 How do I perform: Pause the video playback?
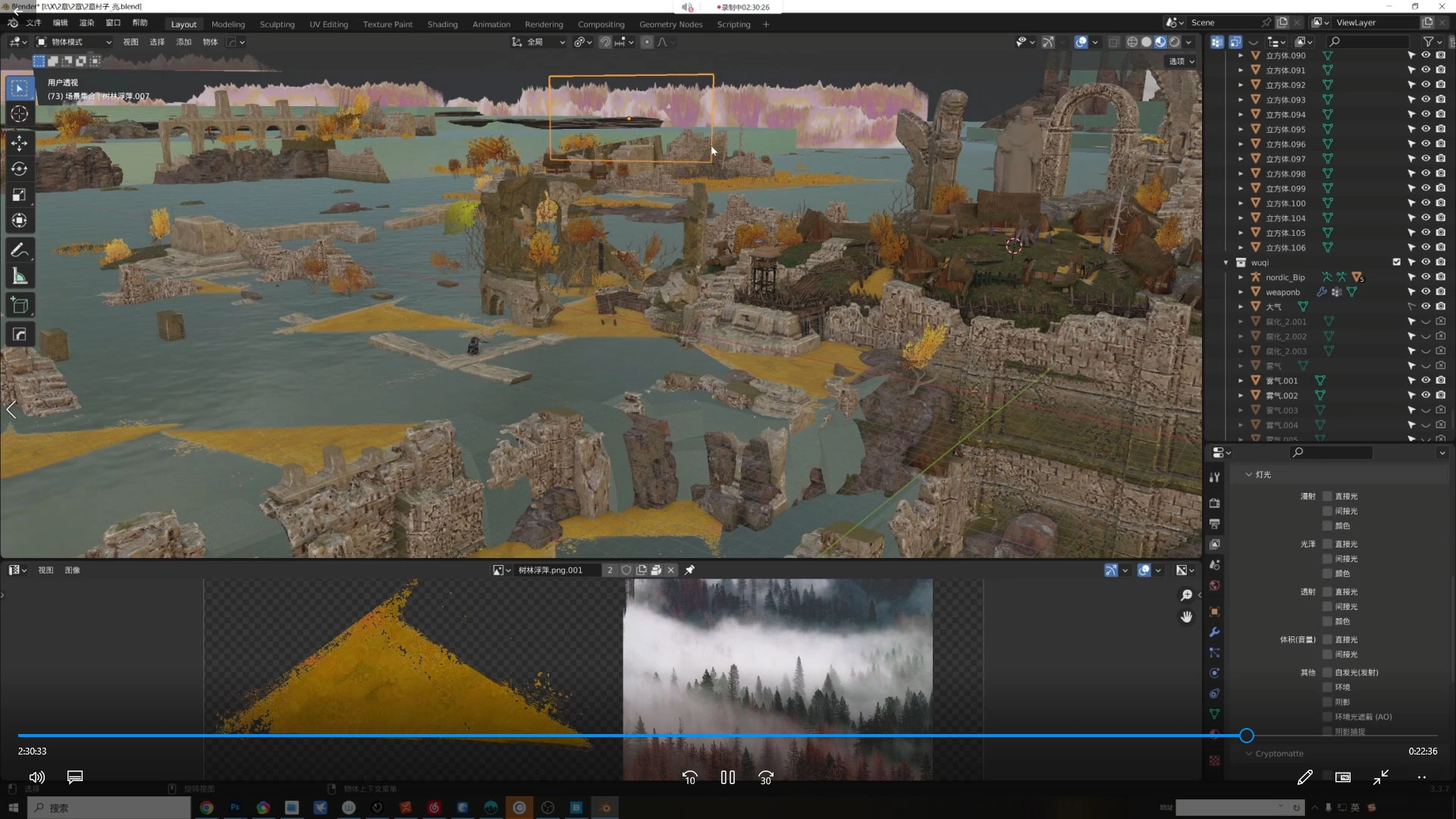[x=727, y=777]
